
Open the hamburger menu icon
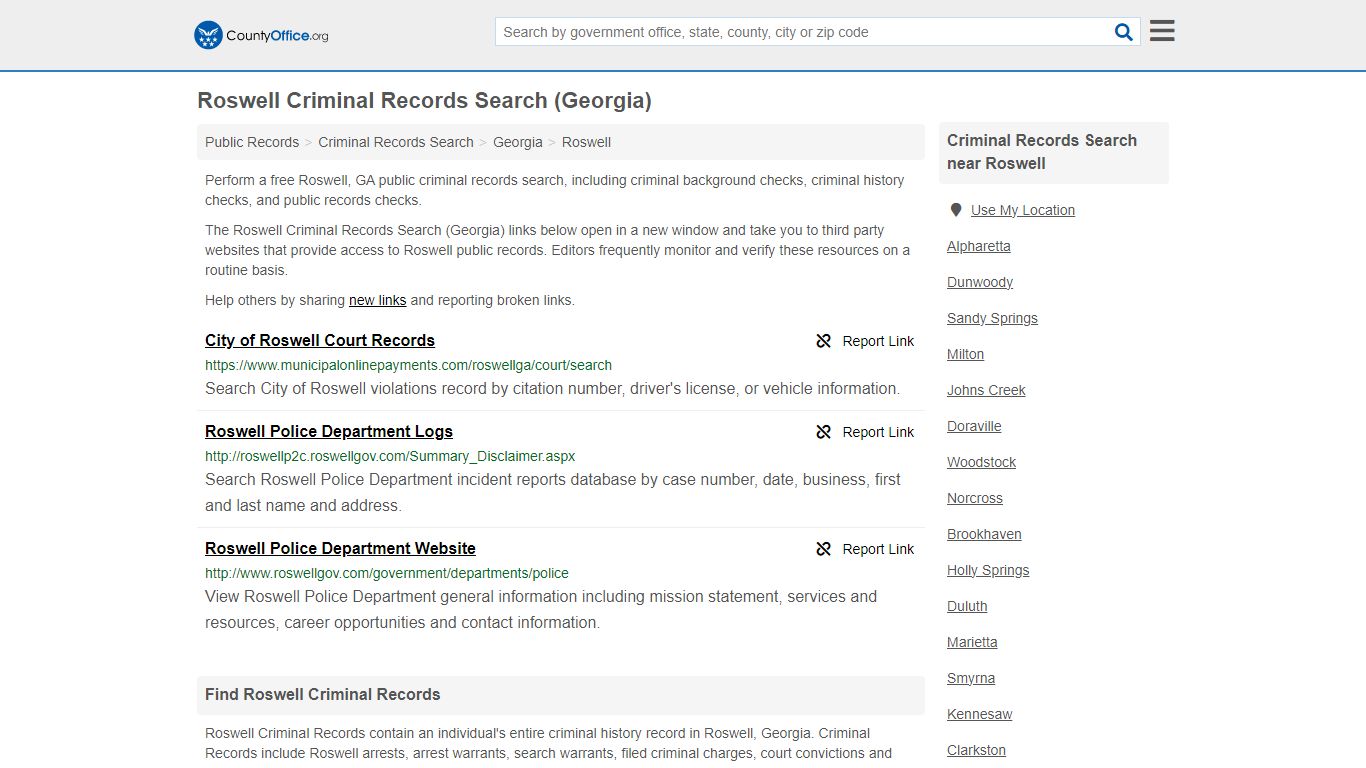coord(1162,31)
